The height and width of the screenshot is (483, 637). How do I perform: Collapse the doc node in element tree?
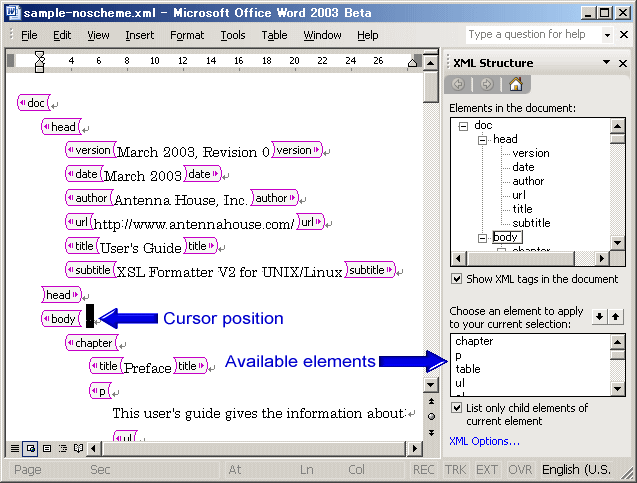click(463, 126)
